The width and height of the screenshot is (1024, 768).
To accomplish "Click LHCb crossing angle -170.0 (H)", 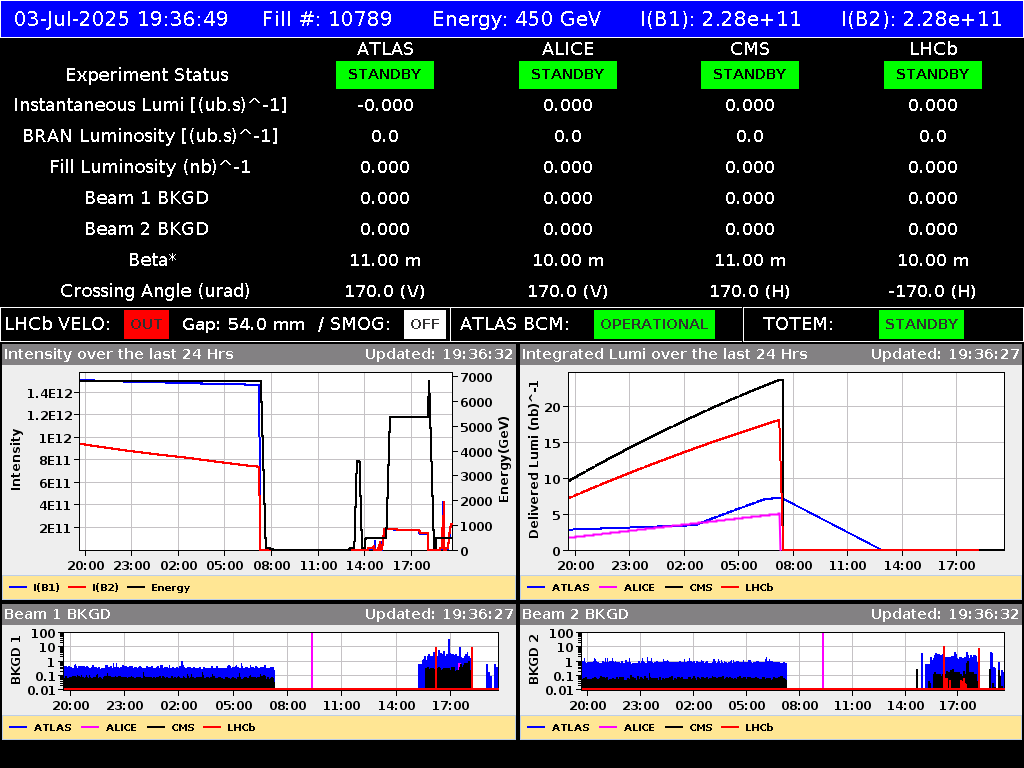I will click(933, 291).
